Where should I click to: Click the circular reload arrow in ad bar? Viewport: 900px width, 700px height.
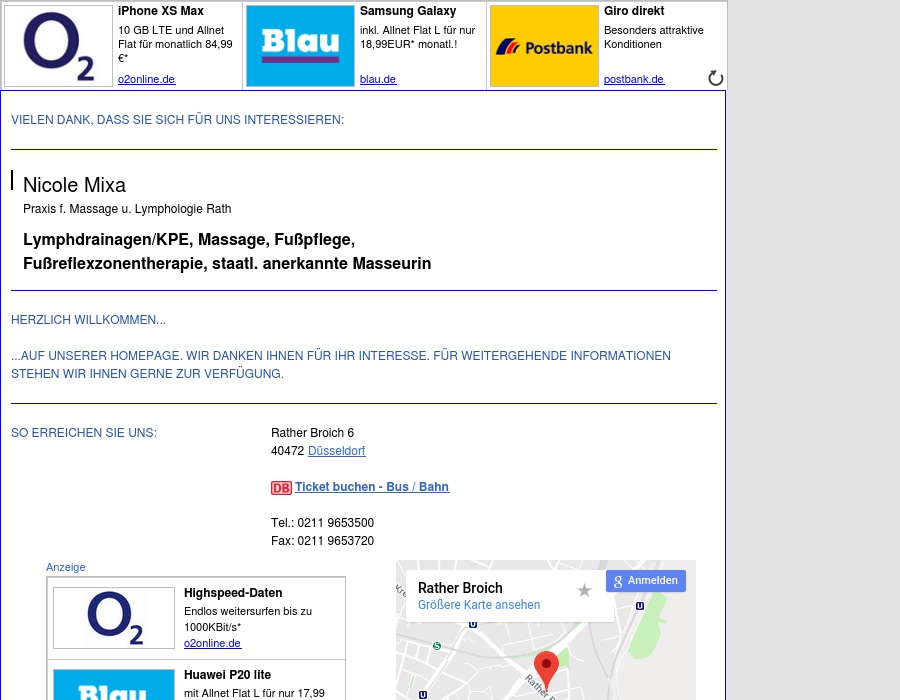click(715, 78)
